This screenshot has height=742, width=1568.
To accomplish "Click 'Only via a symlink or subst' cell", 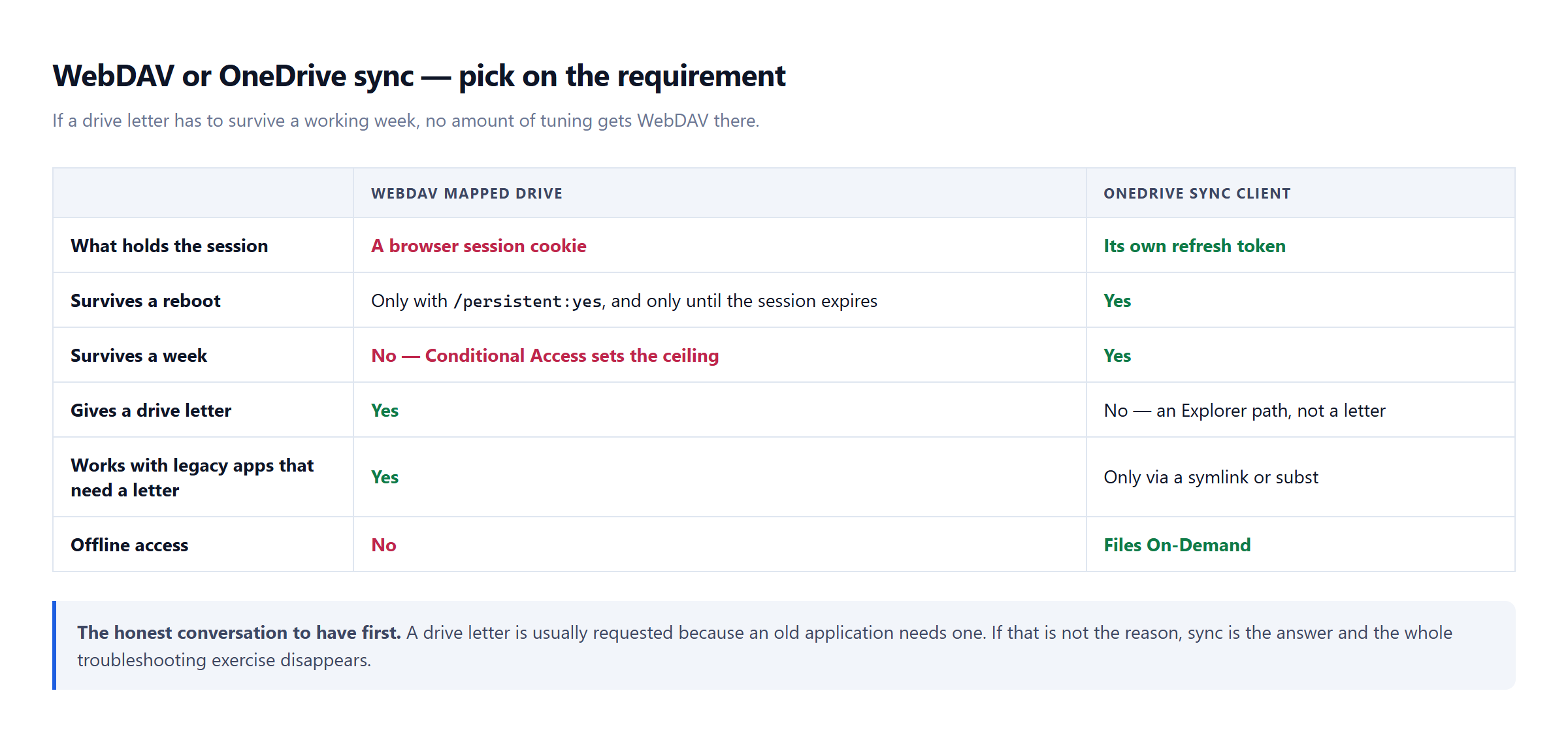I will coord(1211,477).
